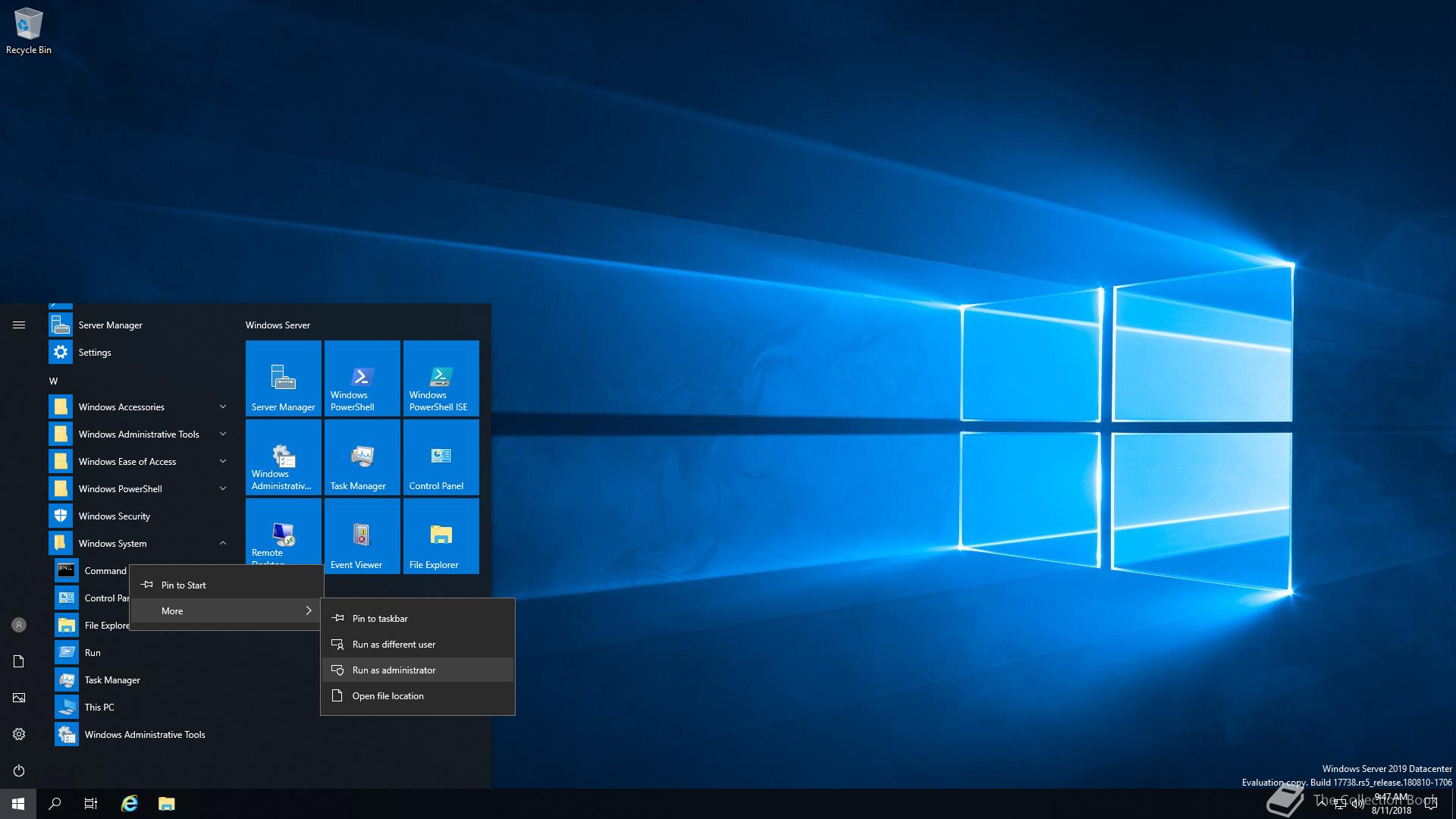This screenshot has width=1456, height=819.
Task: Open Settings from the apps list
Action: [x=95, y=353]
